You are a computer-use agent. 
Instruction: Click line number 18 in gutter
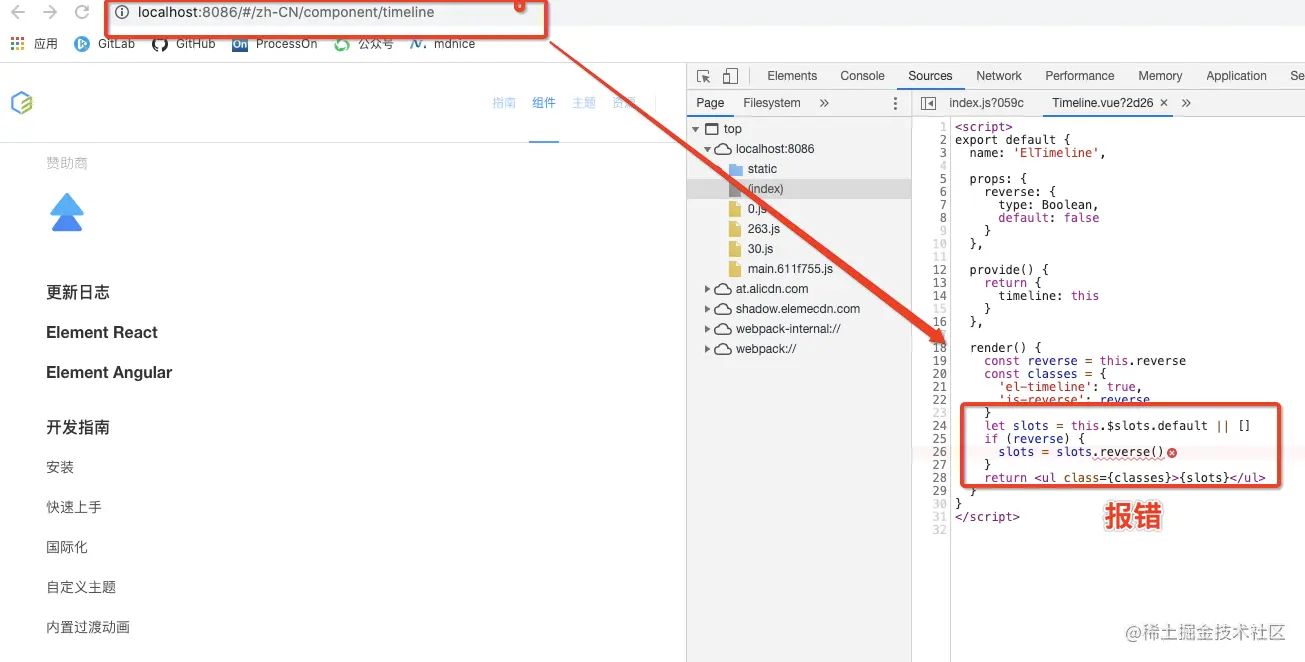[x=939, y=348]
